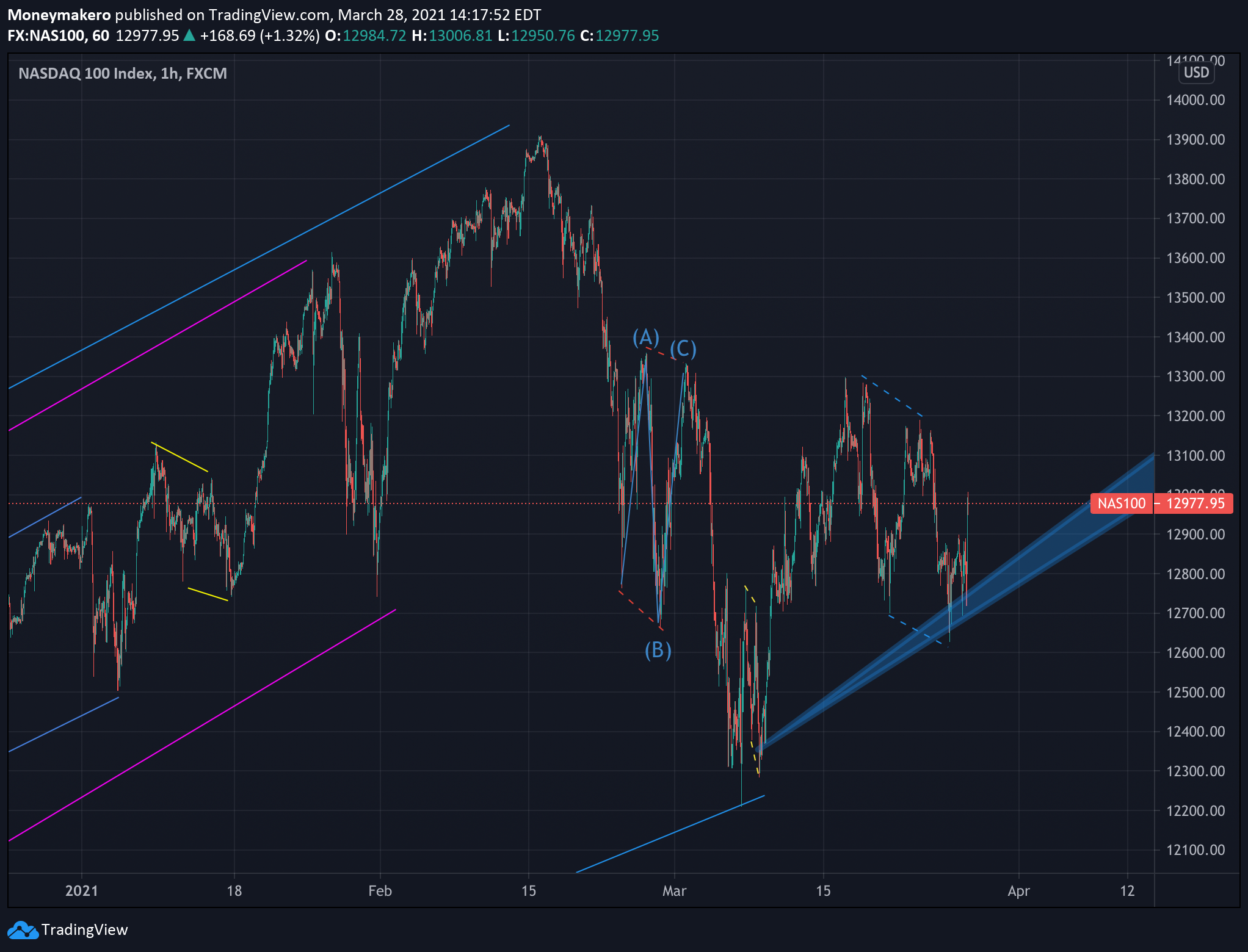Click the TradingView wordmark text
This screenshot has height=952, width=1248.
pos(85,930)
